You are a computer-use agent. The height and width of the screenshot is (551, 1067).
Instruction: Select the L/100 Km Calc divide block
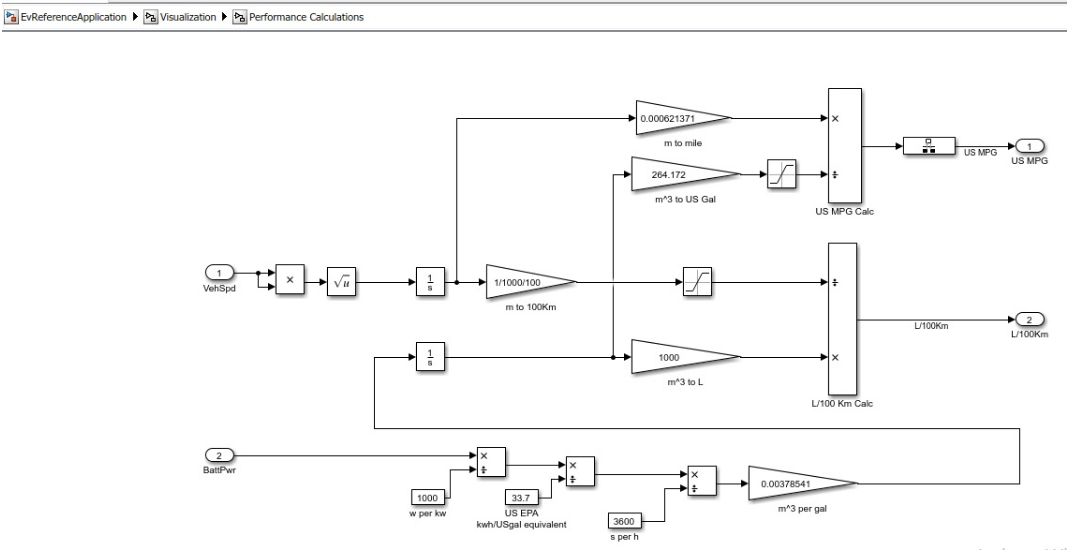[842, 319]
